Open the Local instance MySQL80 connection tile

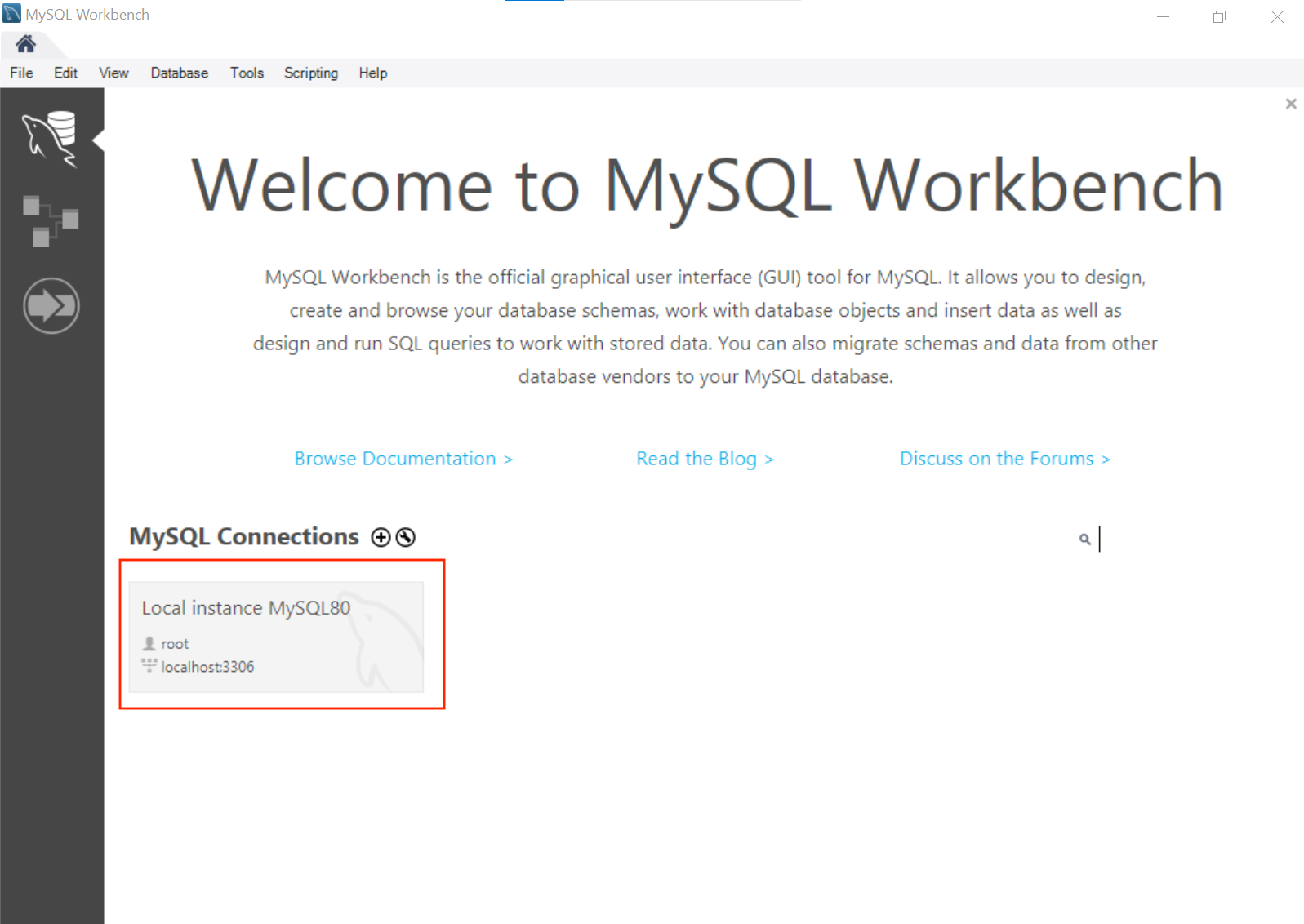[276, 637]
